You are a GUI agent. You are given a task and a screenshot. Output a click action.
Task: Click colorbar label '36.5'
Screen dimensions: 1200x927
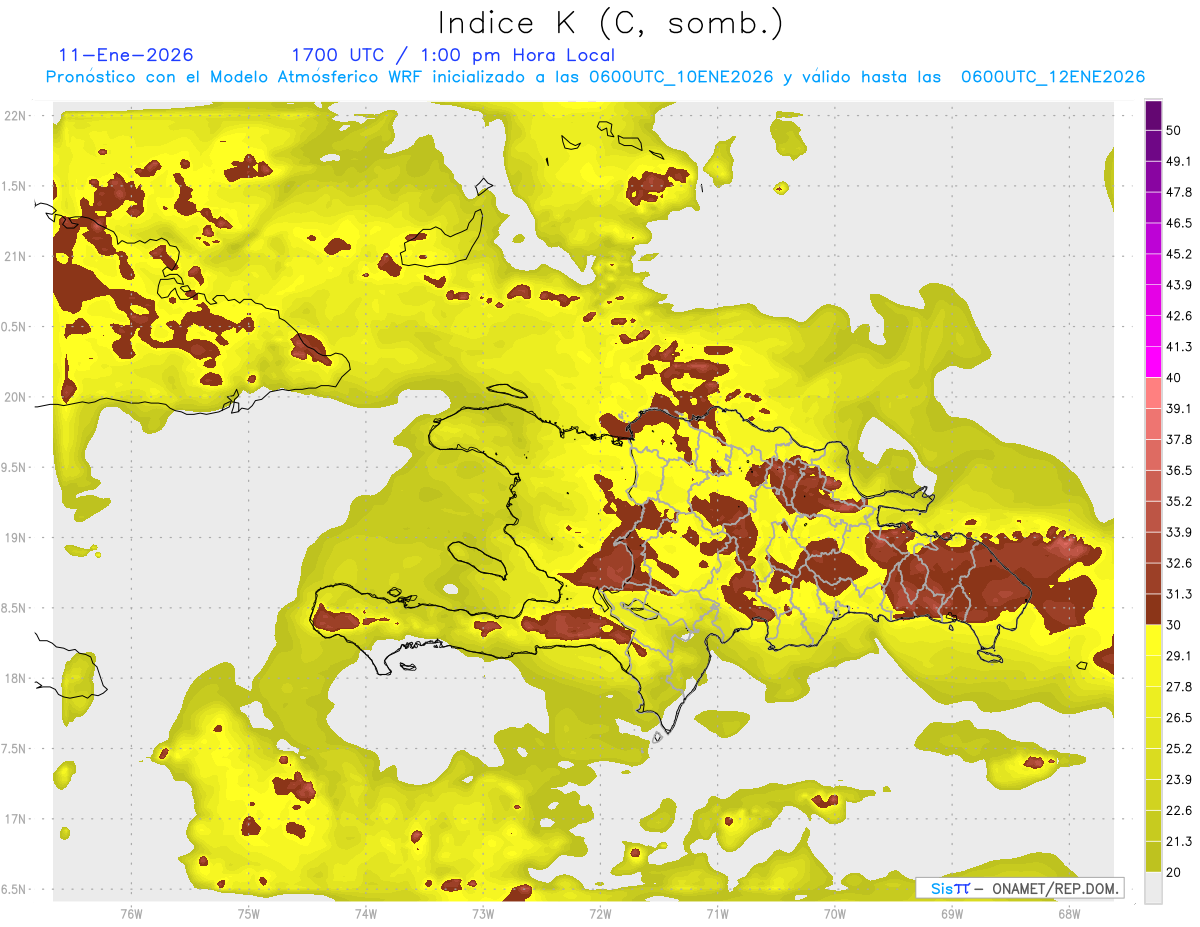click(1179, 470)
